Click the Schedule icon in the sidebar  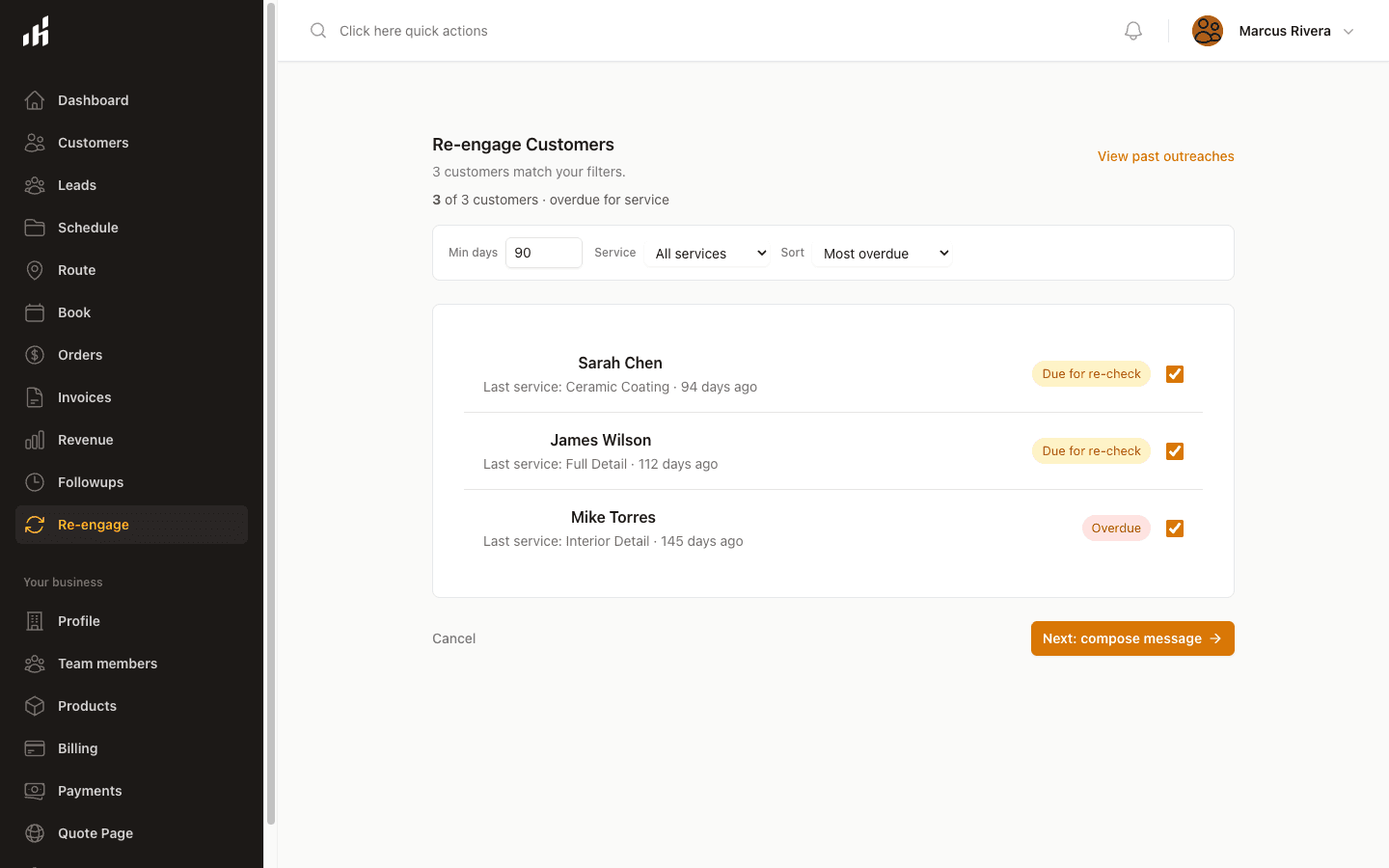(x=35, y=228)
